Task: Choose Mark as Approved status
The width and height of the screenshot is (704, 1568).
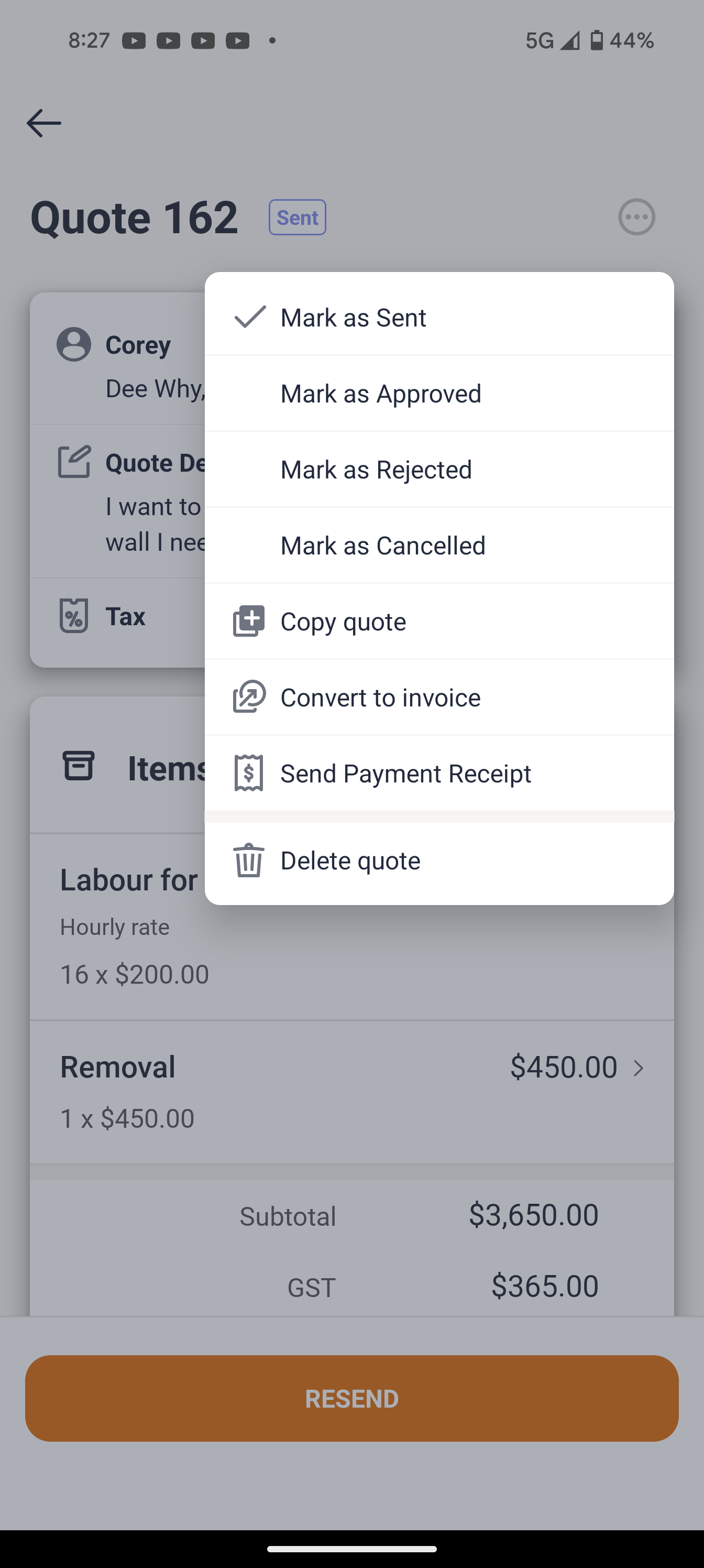Action: tap(380, 394)
